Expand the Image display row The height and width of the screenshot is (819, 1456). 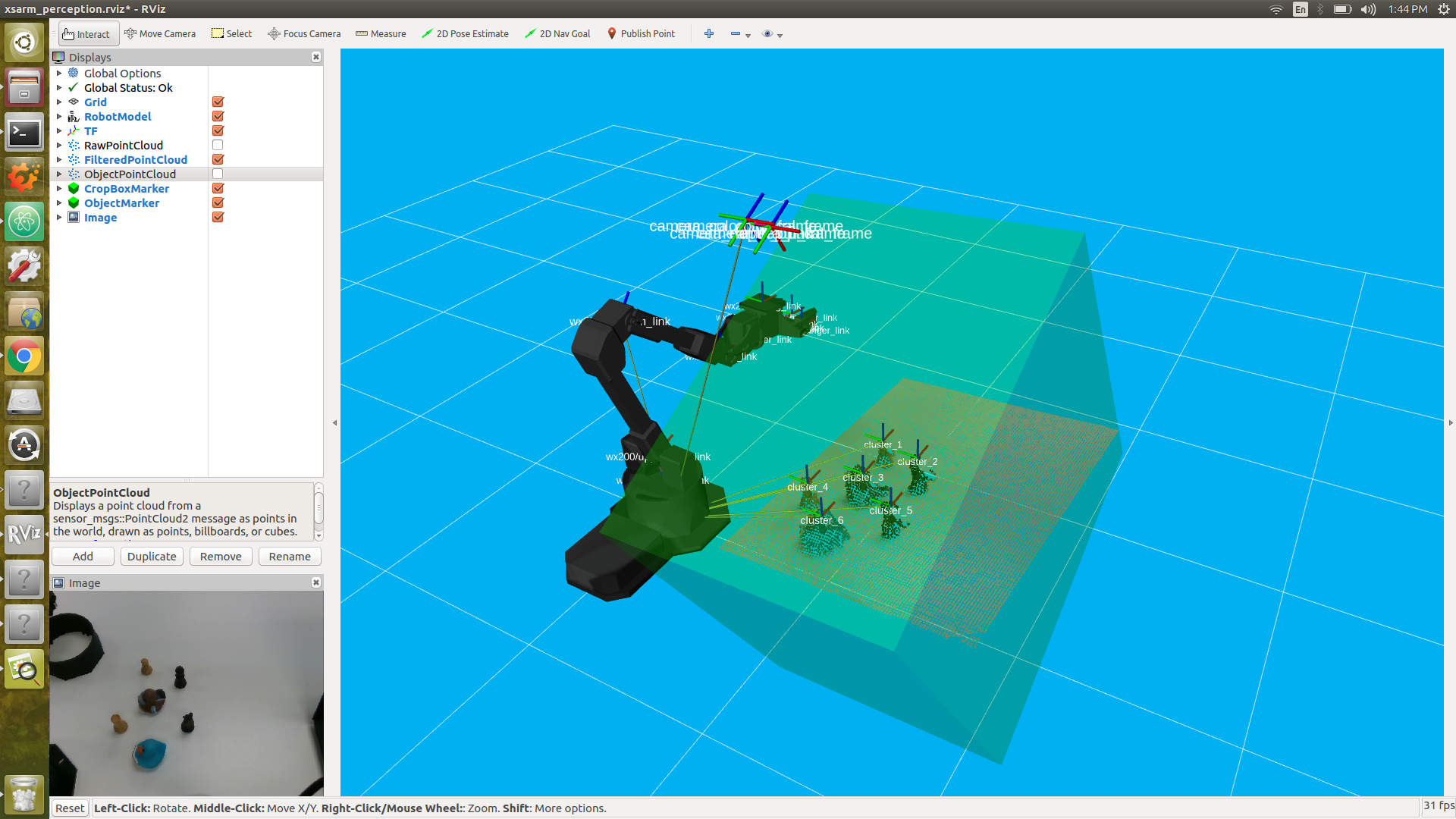59,218
